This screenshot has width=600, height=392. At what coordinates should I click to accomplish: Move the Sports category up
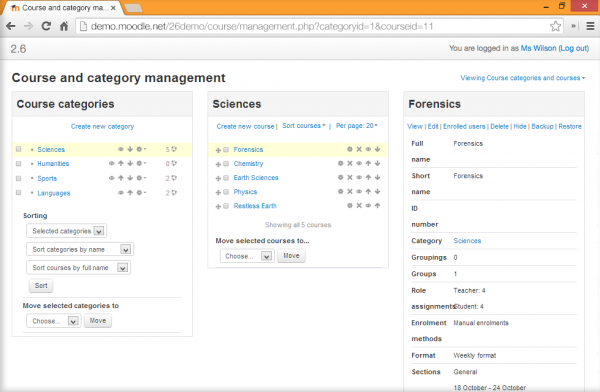pos(121,178)
